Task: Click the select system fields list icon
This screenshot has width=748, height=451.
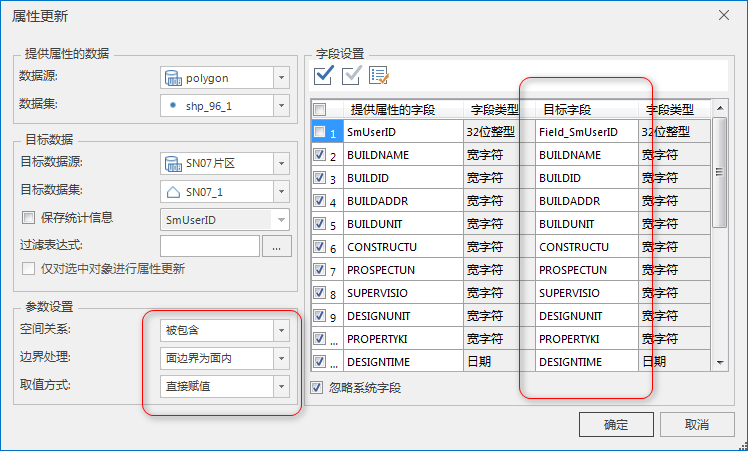Action: (379, 75)
